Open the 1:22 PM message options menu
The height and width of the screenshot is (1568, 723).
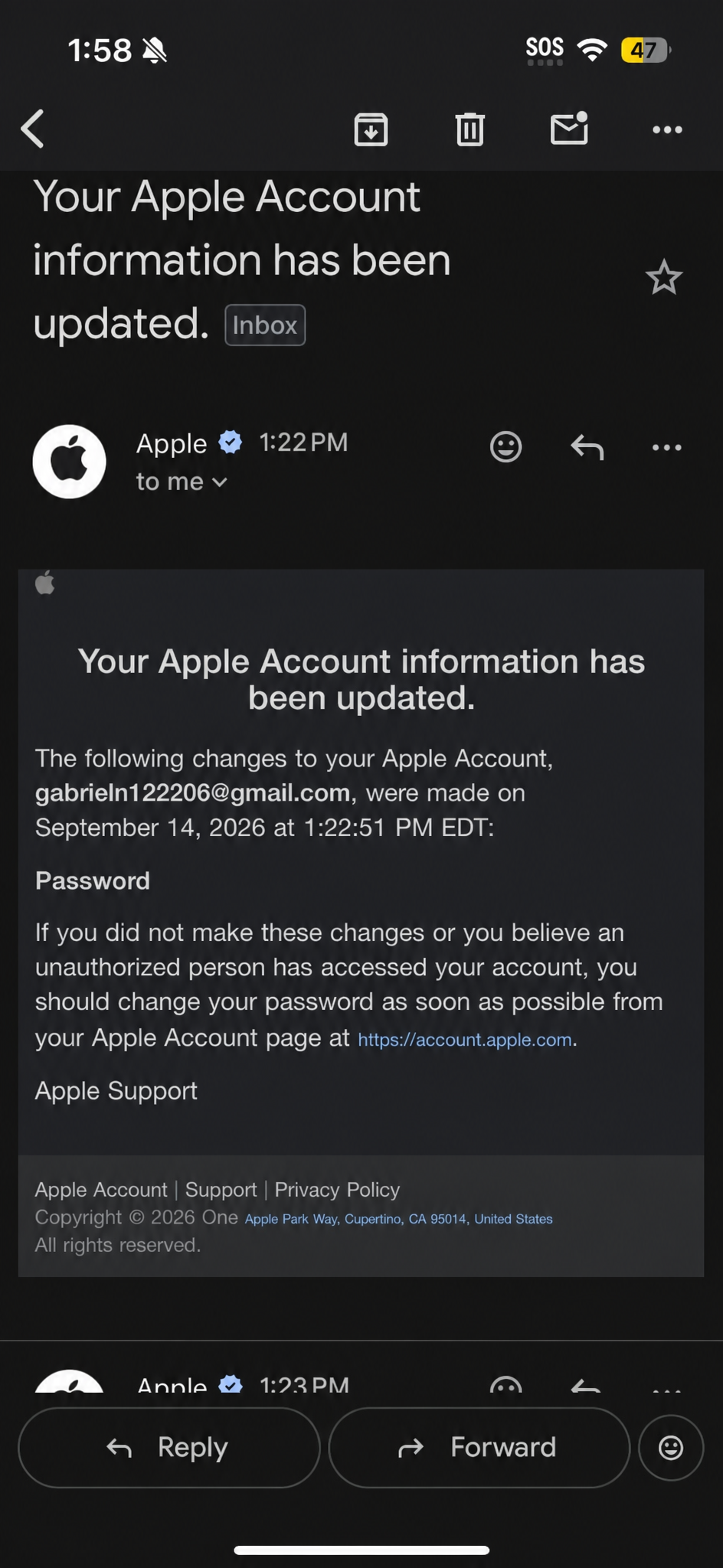click(x=666, y=447)
